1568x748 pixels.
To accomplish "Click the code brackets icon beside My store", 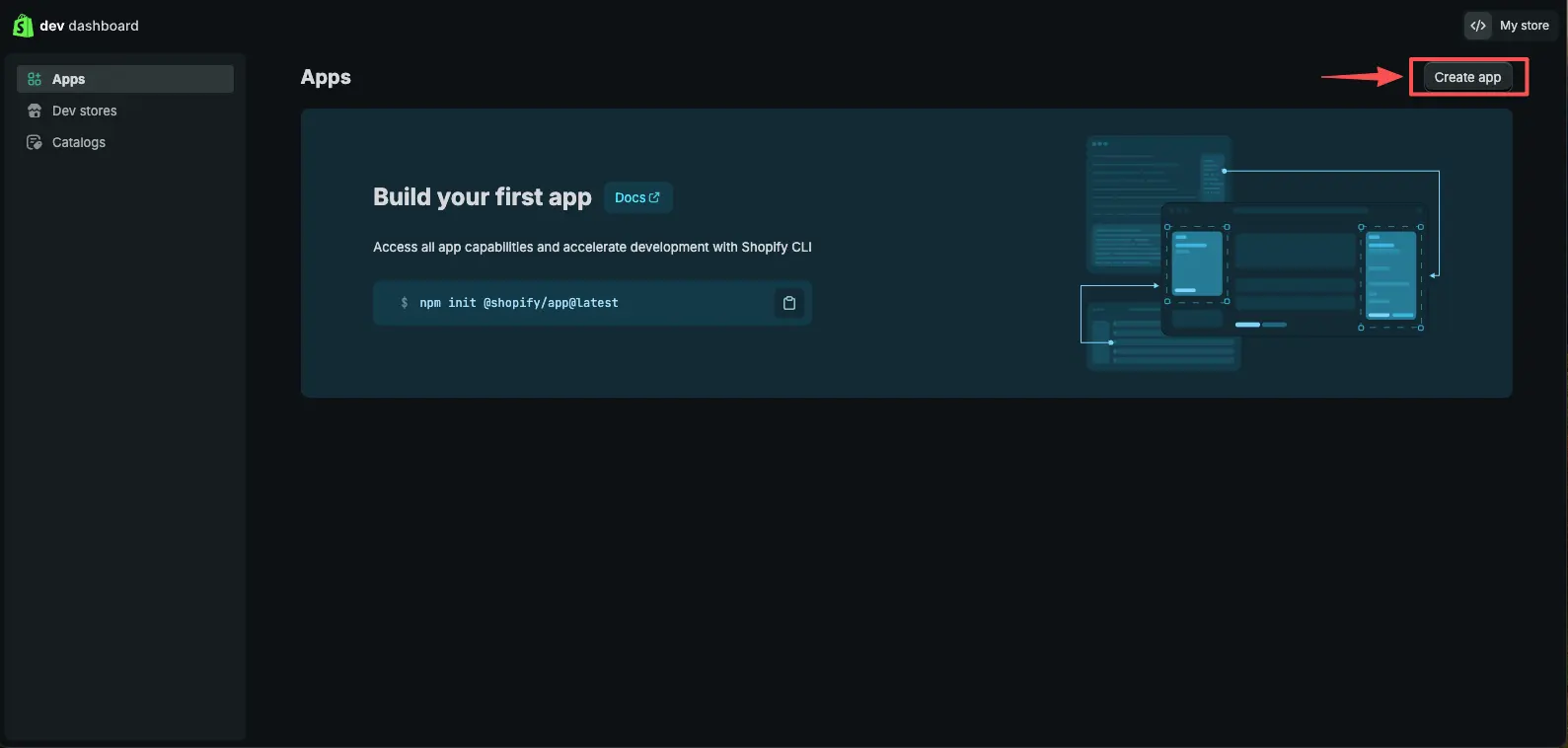I will [1477, 26].
